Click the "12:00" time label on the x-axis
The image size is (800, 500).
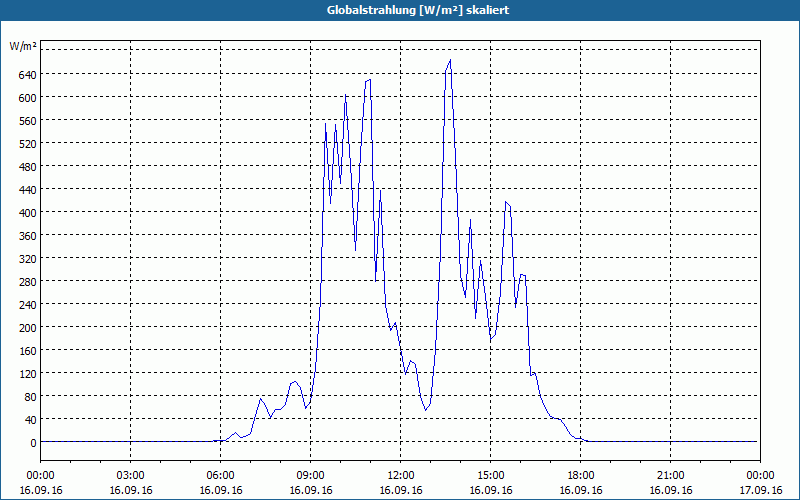click(x=401, y=476)
